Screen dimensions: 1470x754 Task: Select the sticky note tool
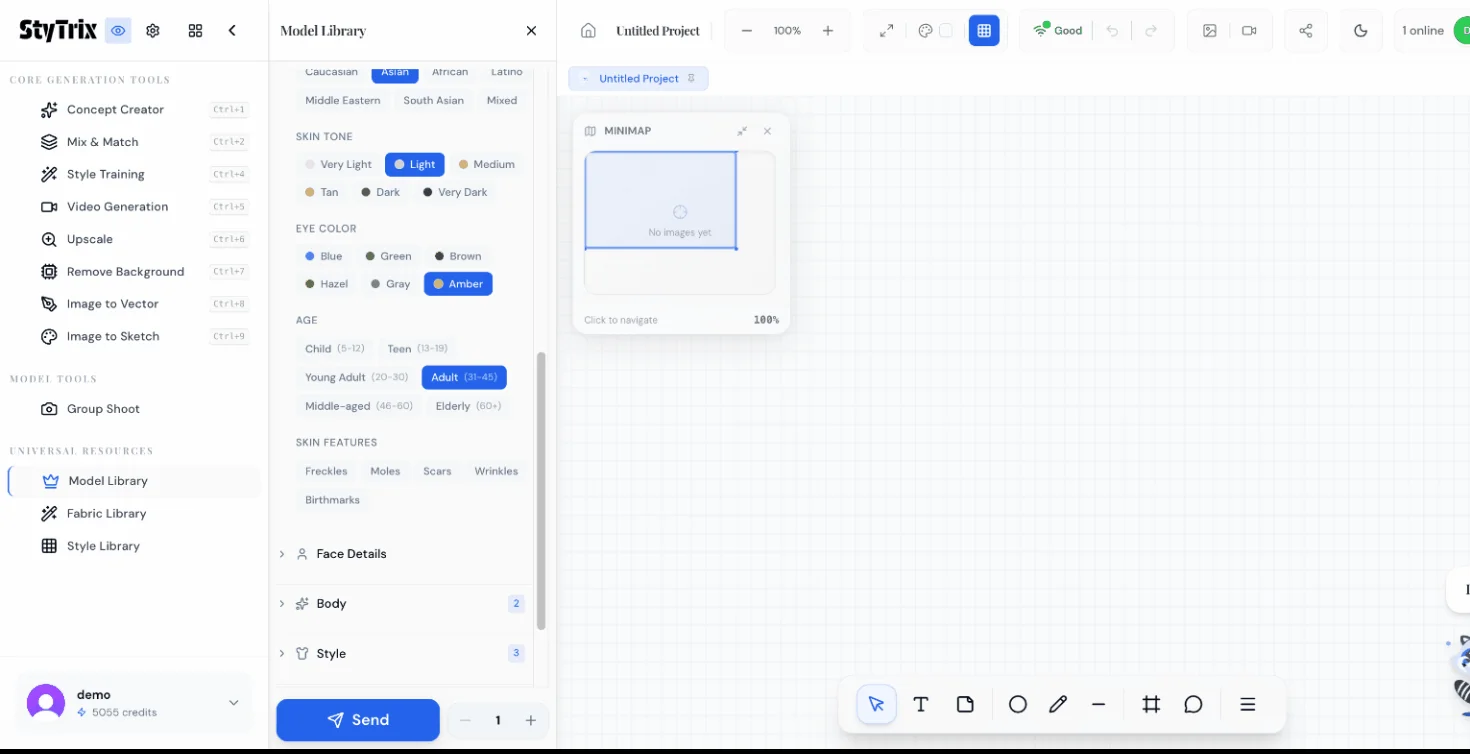[965, 704]
